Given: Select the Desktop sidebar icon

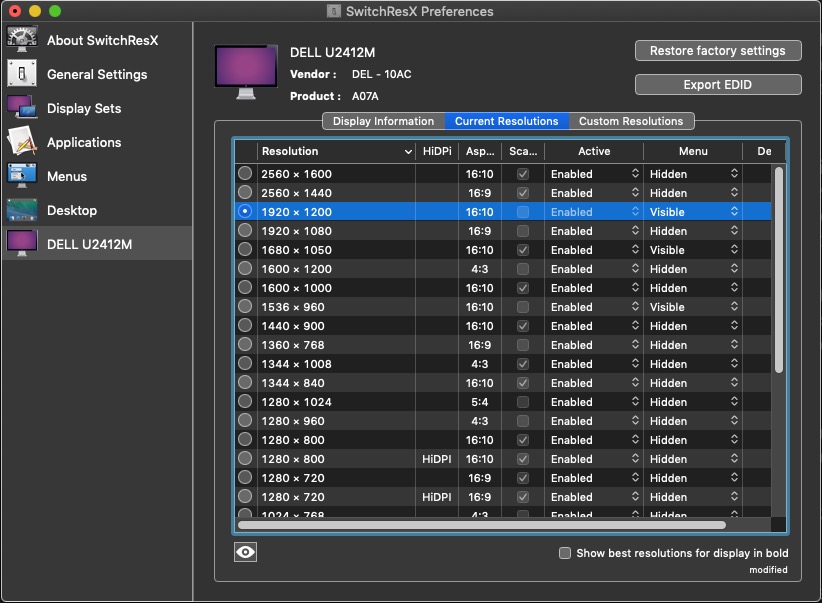Looking at the screenshot, I should (21, 210).
